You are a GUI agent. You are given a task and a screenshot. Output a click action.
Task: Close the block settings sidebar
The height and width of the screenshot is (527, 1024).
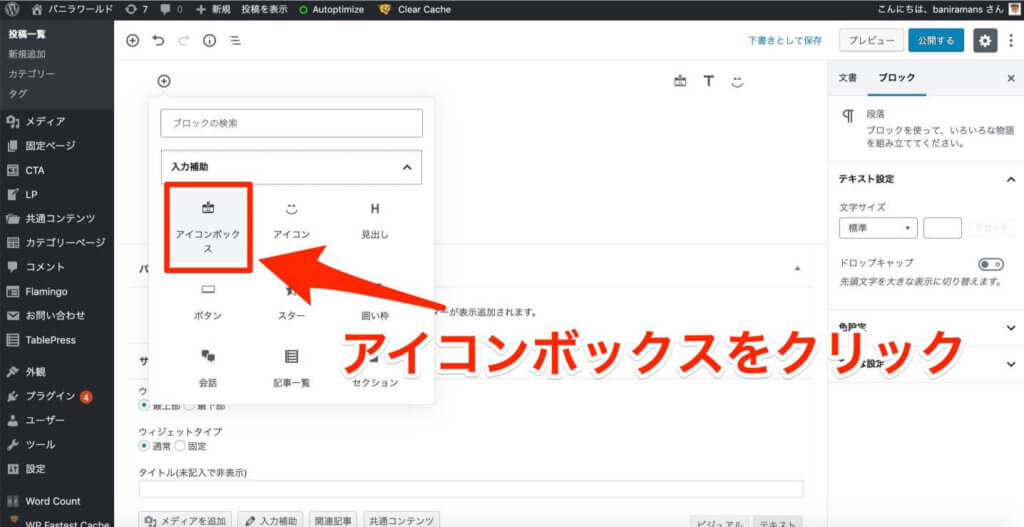pos(1011,78)
